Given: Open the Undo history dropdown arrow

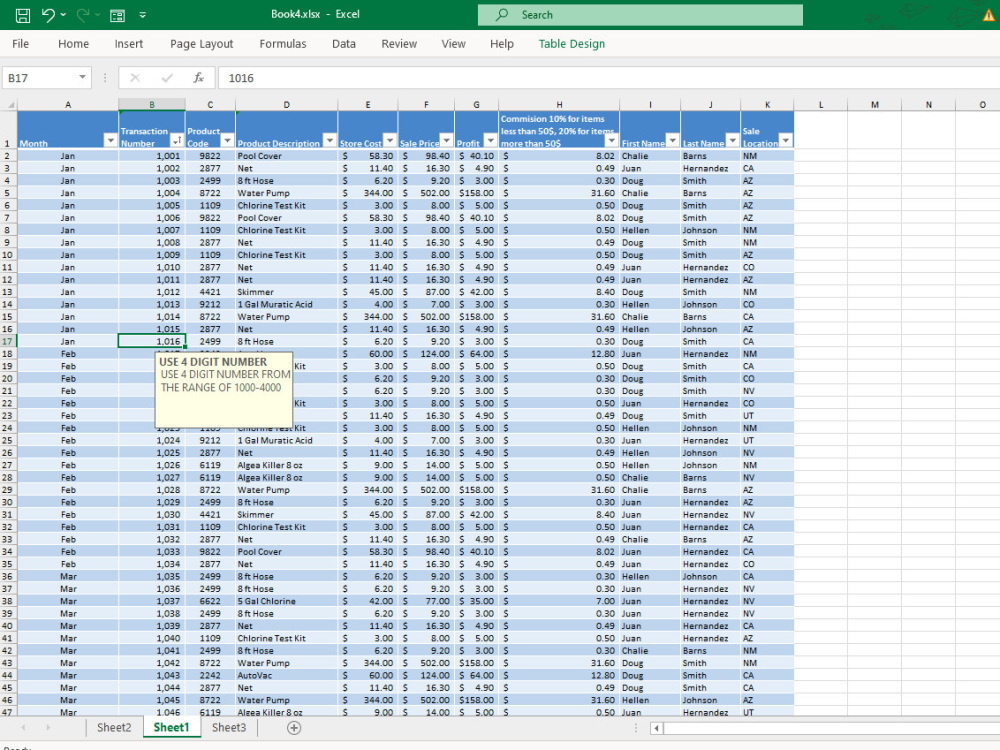Looking at the screenshot, I should 63,15.
